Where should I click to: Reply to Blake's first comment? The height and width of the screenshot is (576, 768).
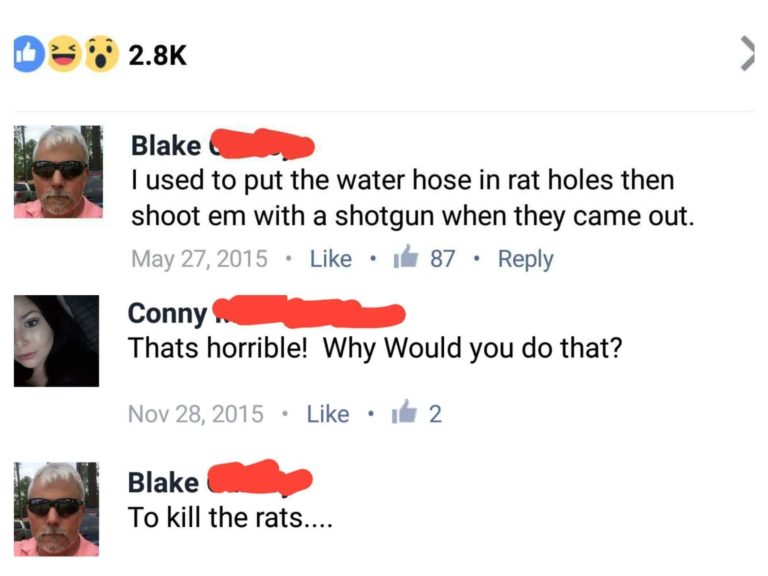(x=526, y=259)
